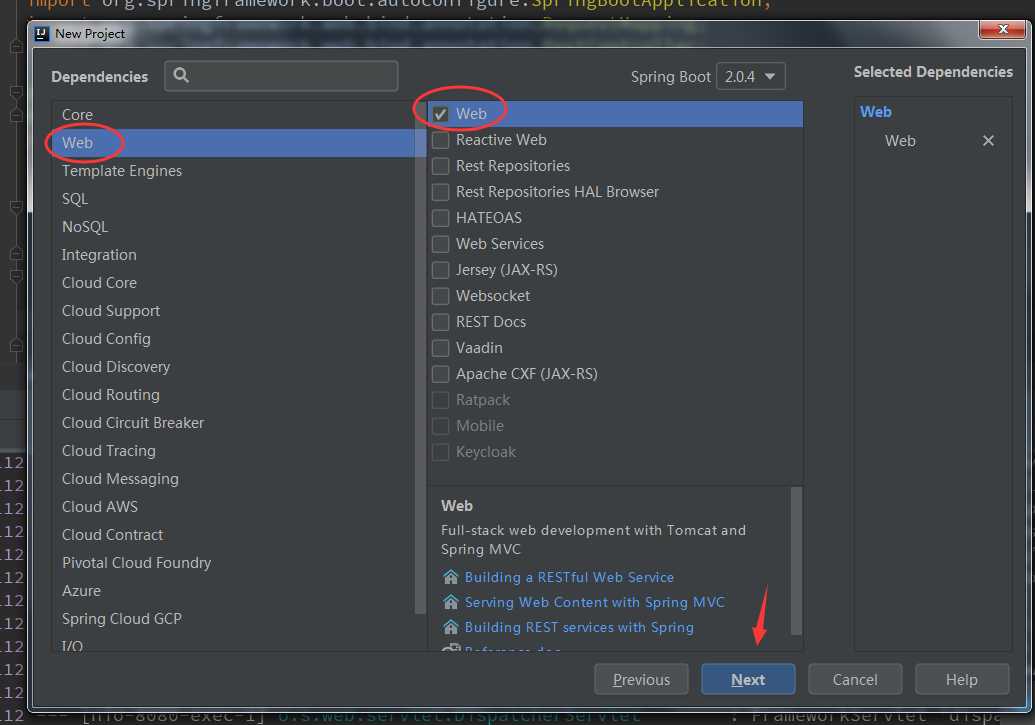This screenshot has height=725, width=1035.
Task: Tick the Vaadin checkbox
Action: (x=440, y=348)
